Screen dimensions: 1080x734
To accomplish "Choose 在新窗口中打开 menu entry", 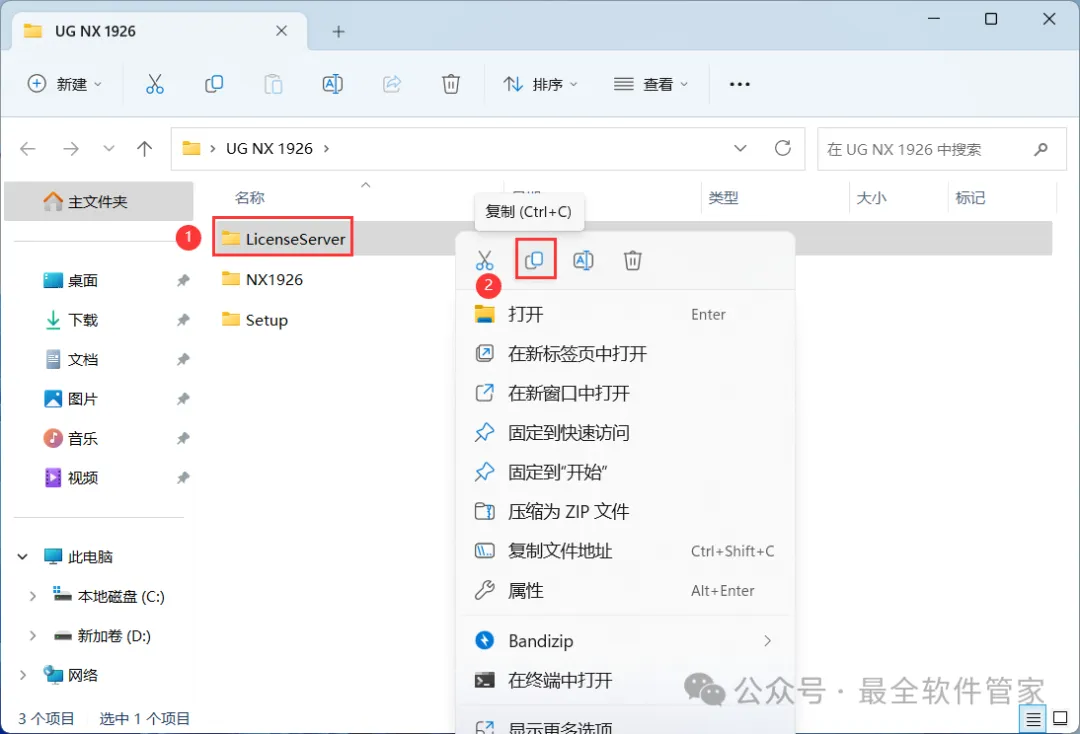I will tap(625, 393).
